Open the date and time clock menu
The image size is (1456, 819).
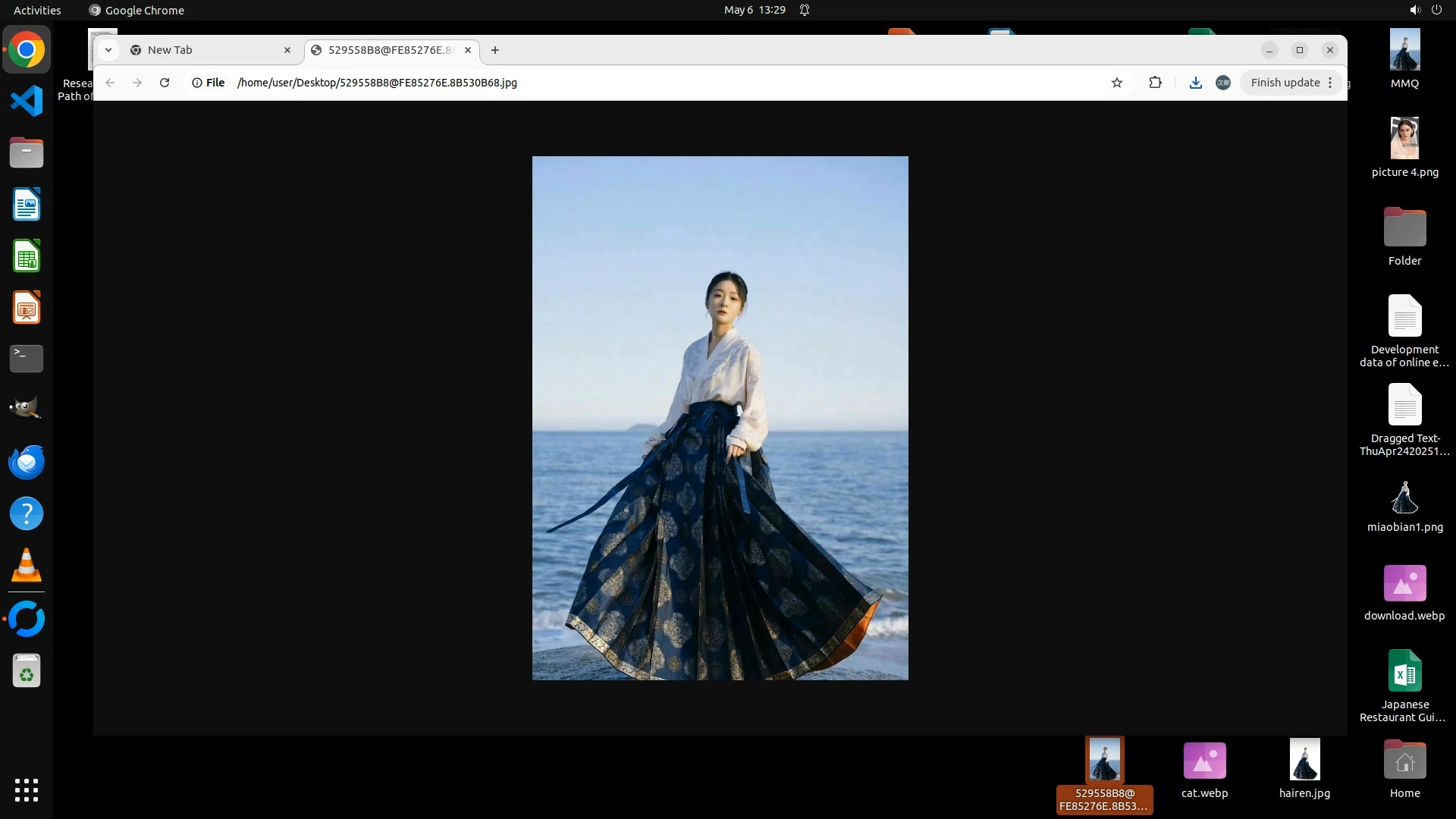[754, 10]
